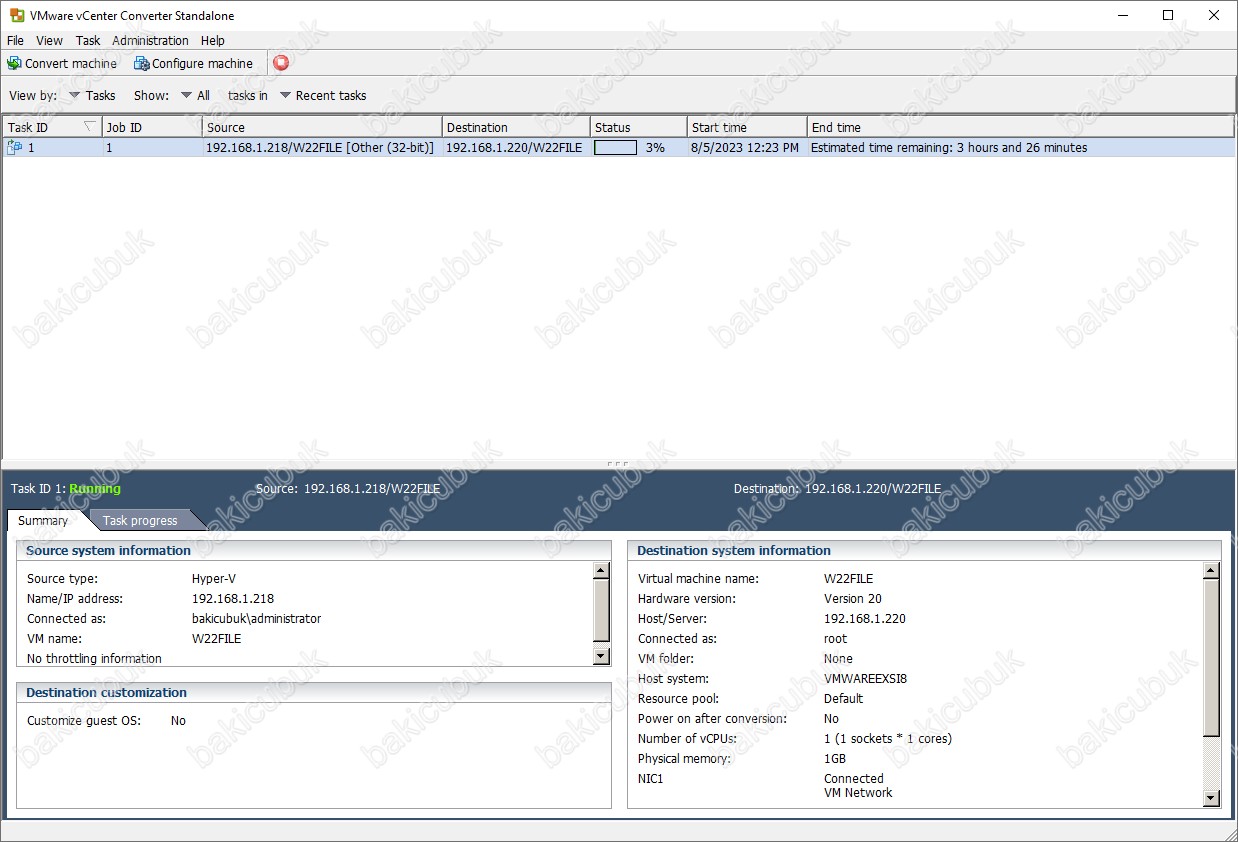This screenshot has height=842, width=1238.
Task: Sort by the Status column header
Action: coord(639,127)
